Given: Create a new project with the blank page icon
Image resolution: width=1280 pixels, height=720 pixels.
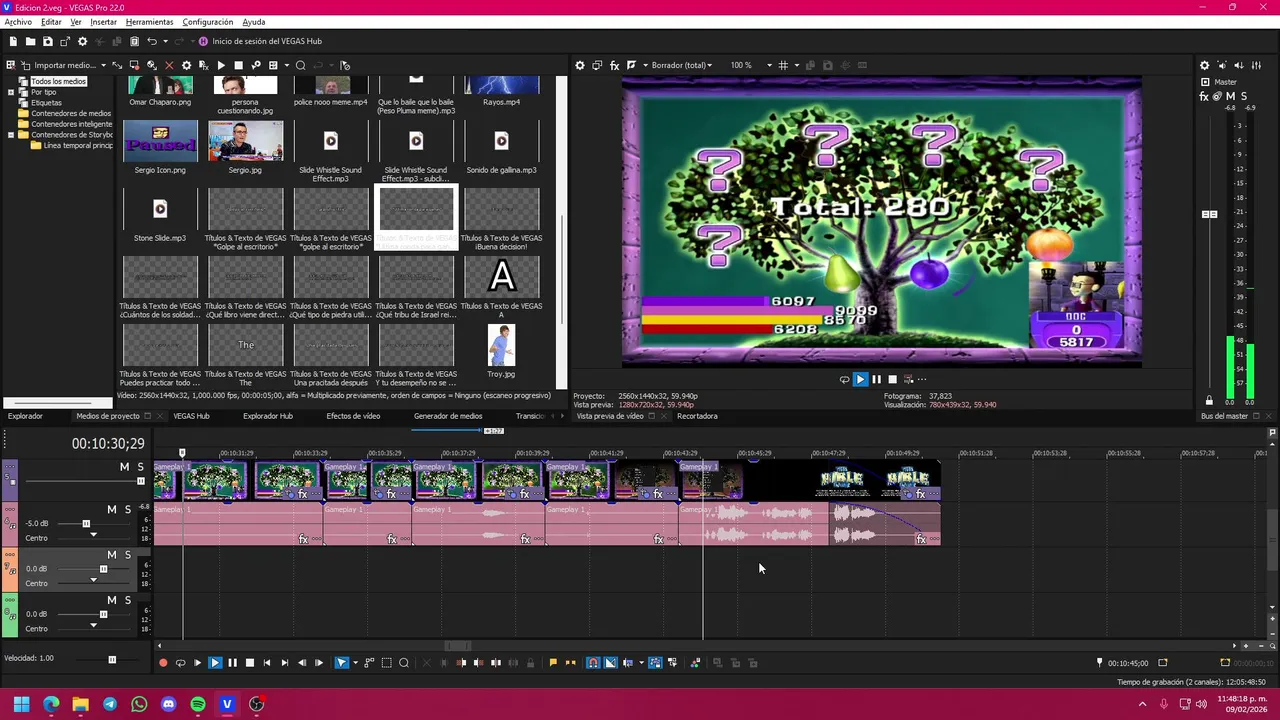Looking at the screenshot, I should pyautogui.click(x=13, y=41).
